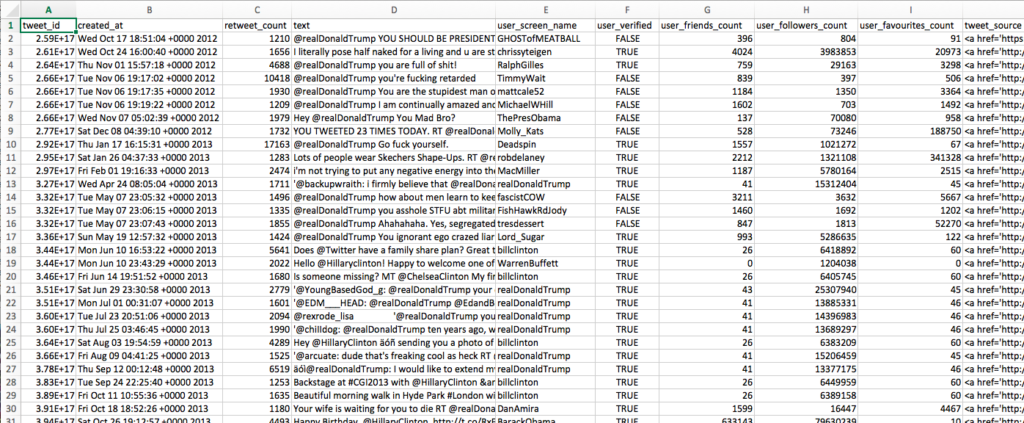The image size is (1024, 423).
Task: Click the tweet_source header cell
Action: (992, 23)
